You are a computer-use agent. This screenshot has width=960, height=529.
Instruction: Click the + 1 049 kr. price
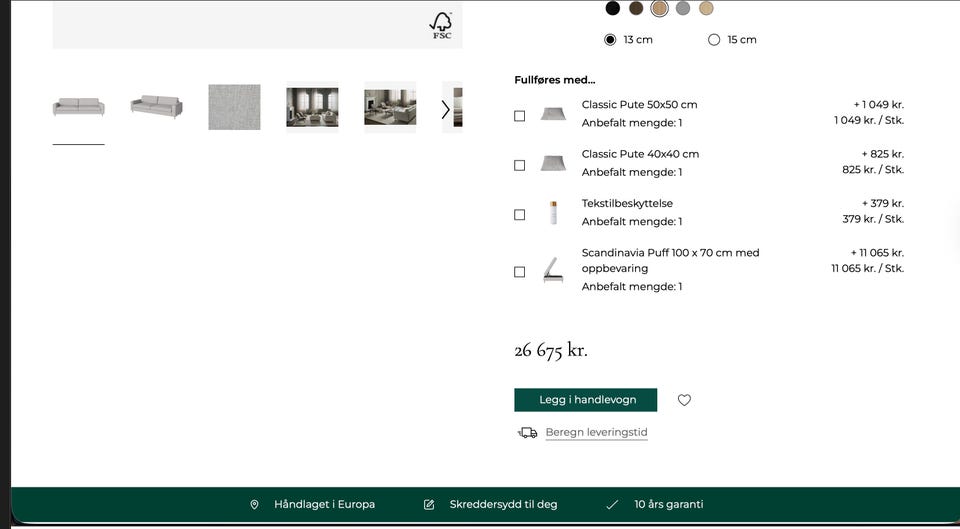(879, 105)
